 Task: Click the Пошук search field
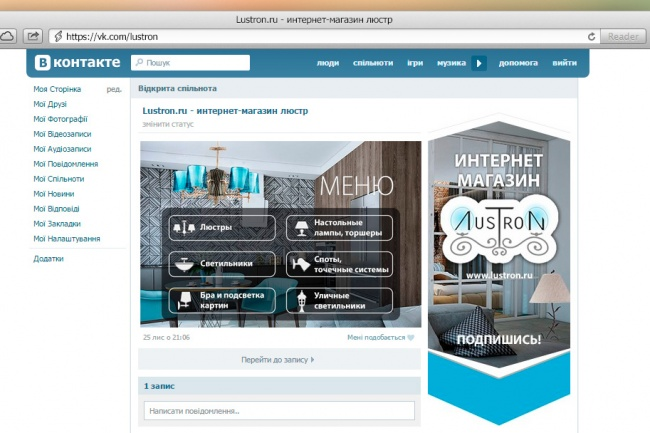[x=190, y=63]
